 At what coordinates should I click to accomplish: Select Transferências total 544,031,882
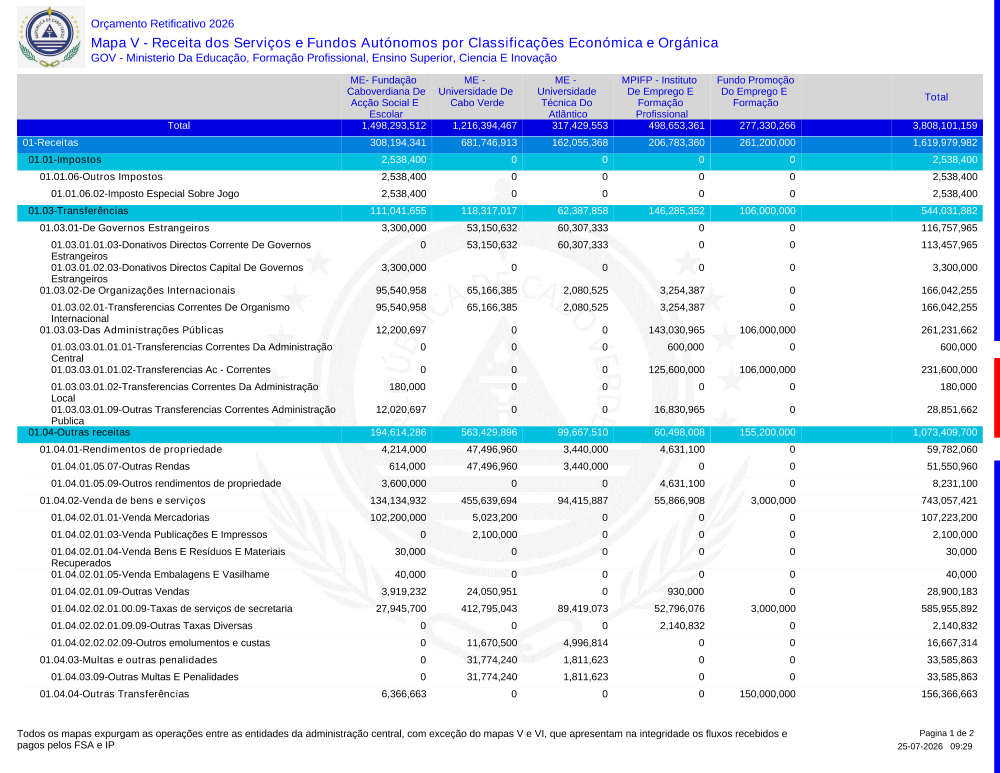coord(949,211)
